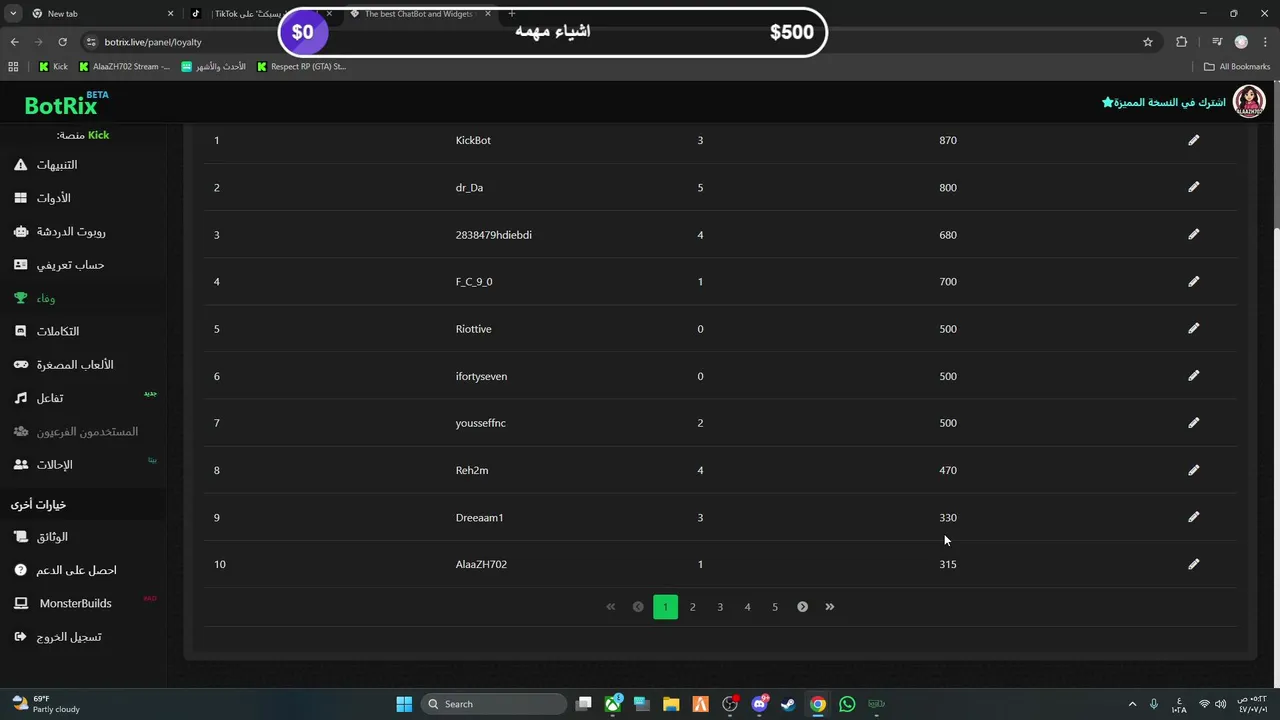Open the browser extensions puzzle icon
Image resolution: width=1280 pixels, height=720 pixels.
click(1182, 42)
